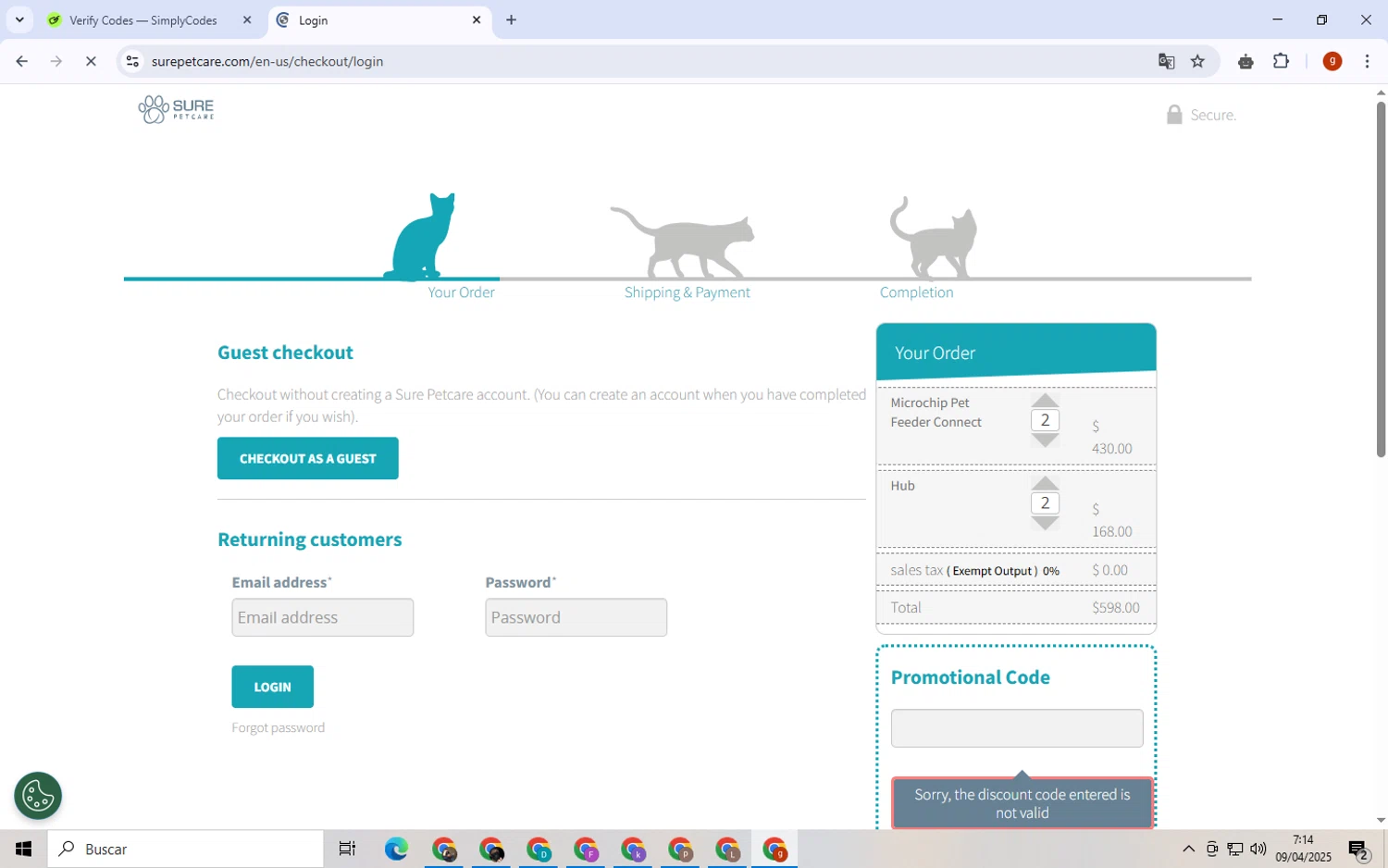Screen dimensions: 1388x868
Task: Increase Hub quantity with up arrow
Action: [1045, 483]
